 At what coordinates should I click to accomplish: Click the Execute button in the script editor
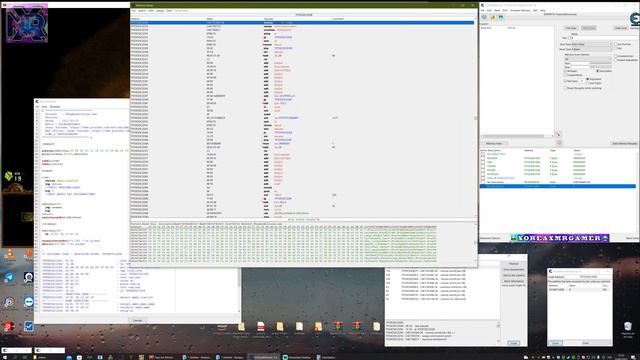coord(138,320)
